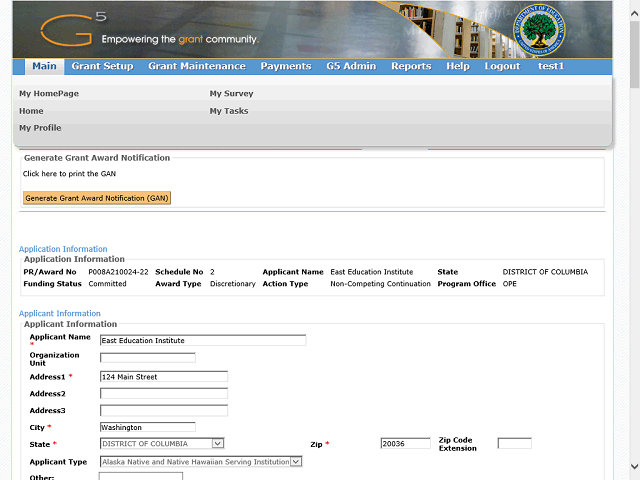Open My Tasks
This screenshot has height=480, width=640.
(x=229, y=111)
